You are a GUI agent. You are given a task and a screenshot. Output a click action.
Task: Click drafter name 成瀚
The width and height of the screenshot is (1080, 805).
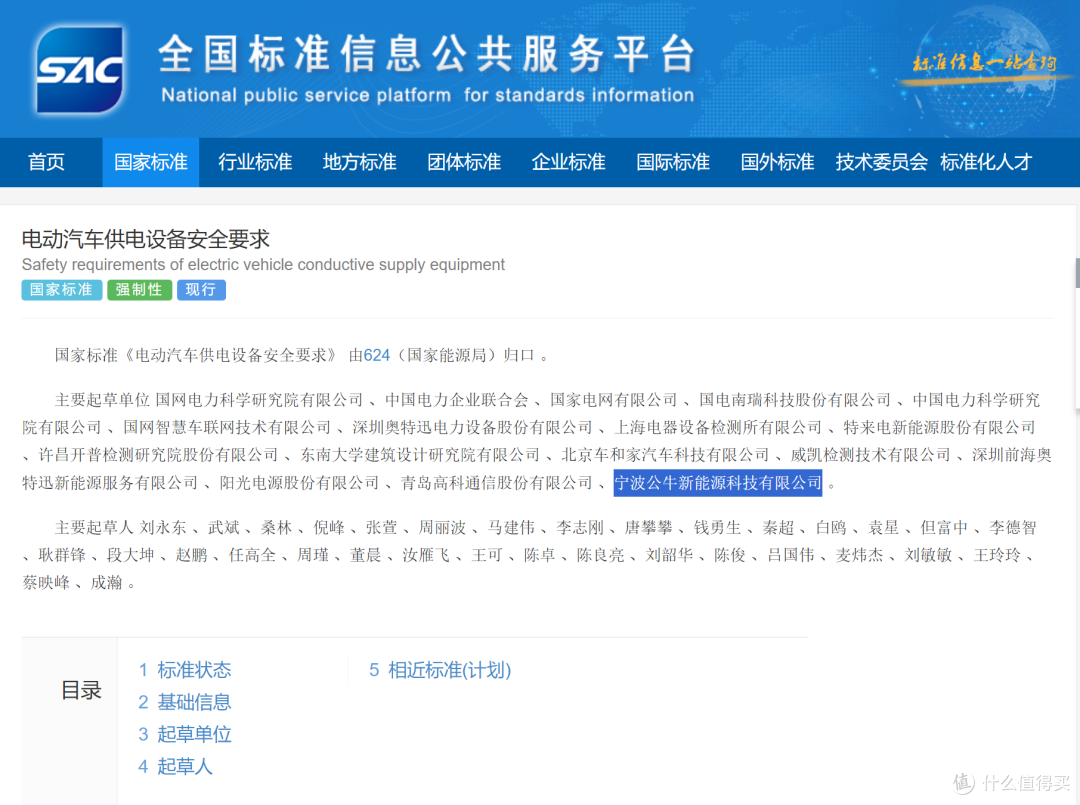(106, 583)
